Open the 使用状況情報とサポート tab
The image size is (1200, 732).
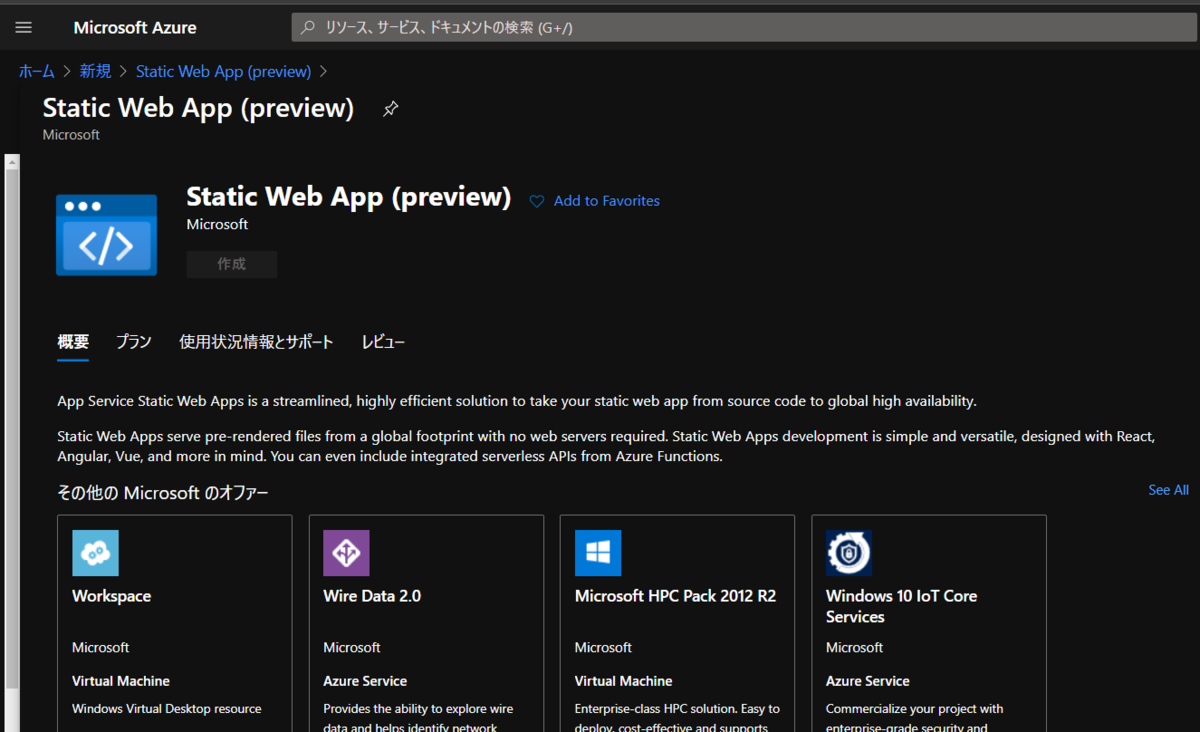point(256,342)
